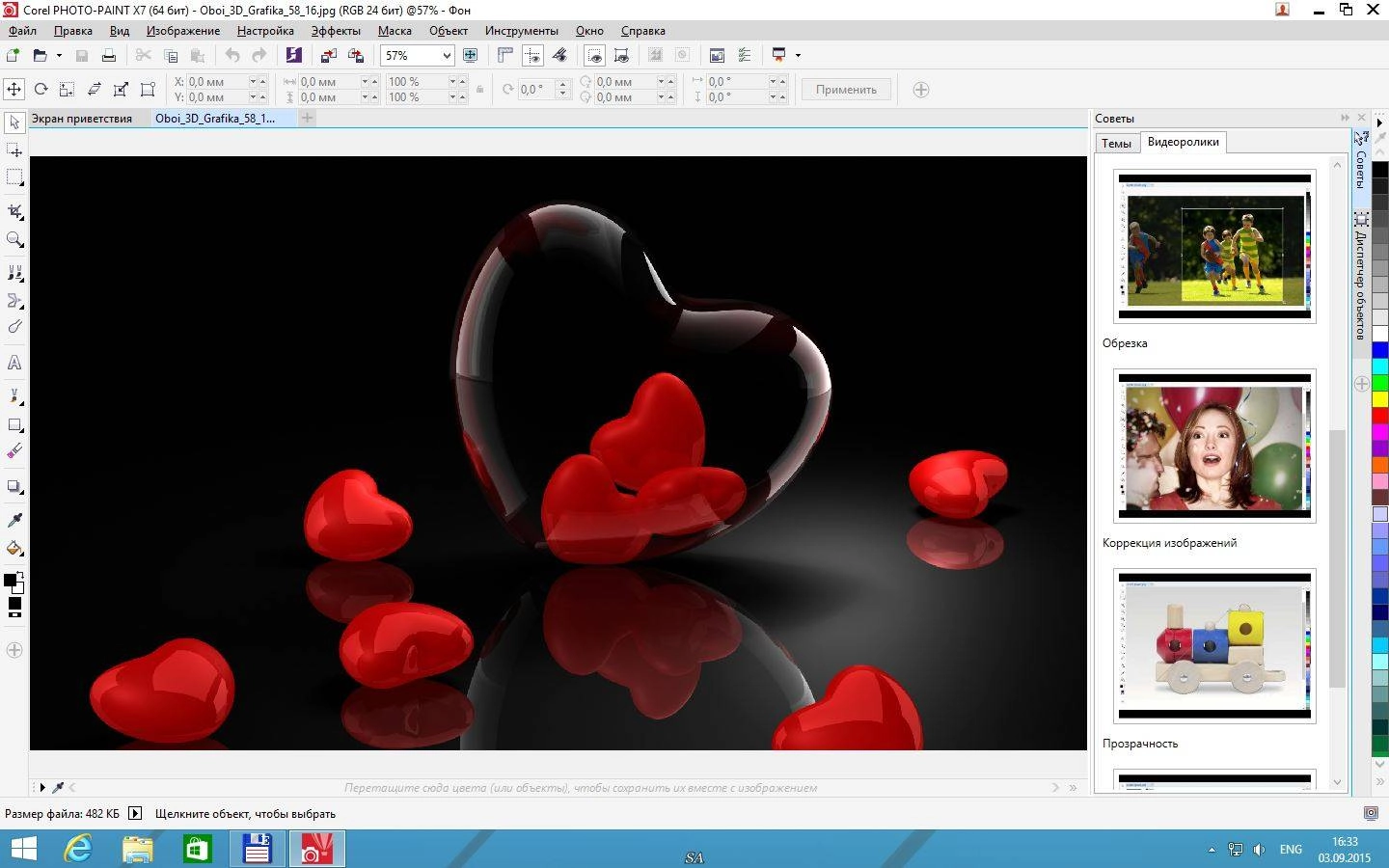The height and width of the screenshot is (868, 1389).
Task: Open the X position field dropdown
Action: point(254,82)
